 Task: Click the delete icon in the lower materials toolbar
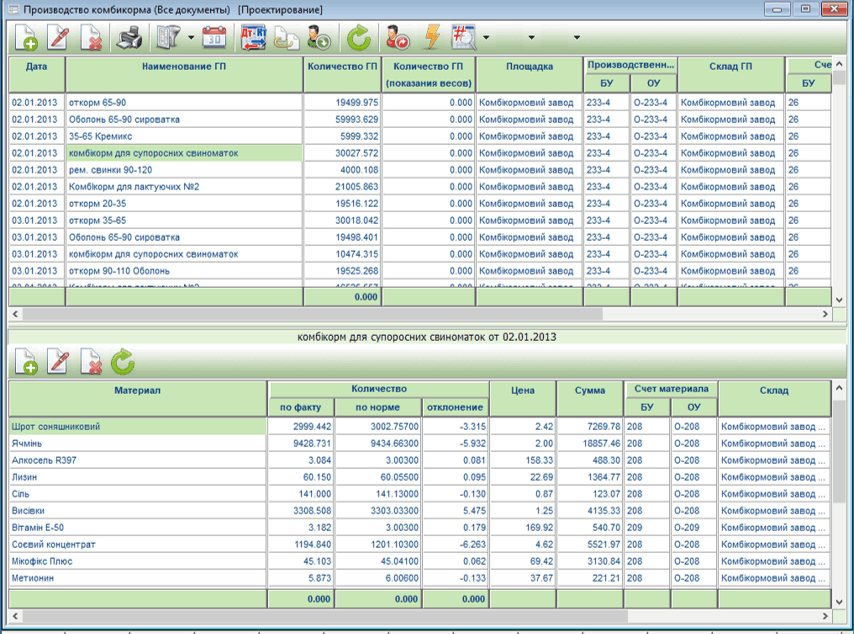pos(91,361)
